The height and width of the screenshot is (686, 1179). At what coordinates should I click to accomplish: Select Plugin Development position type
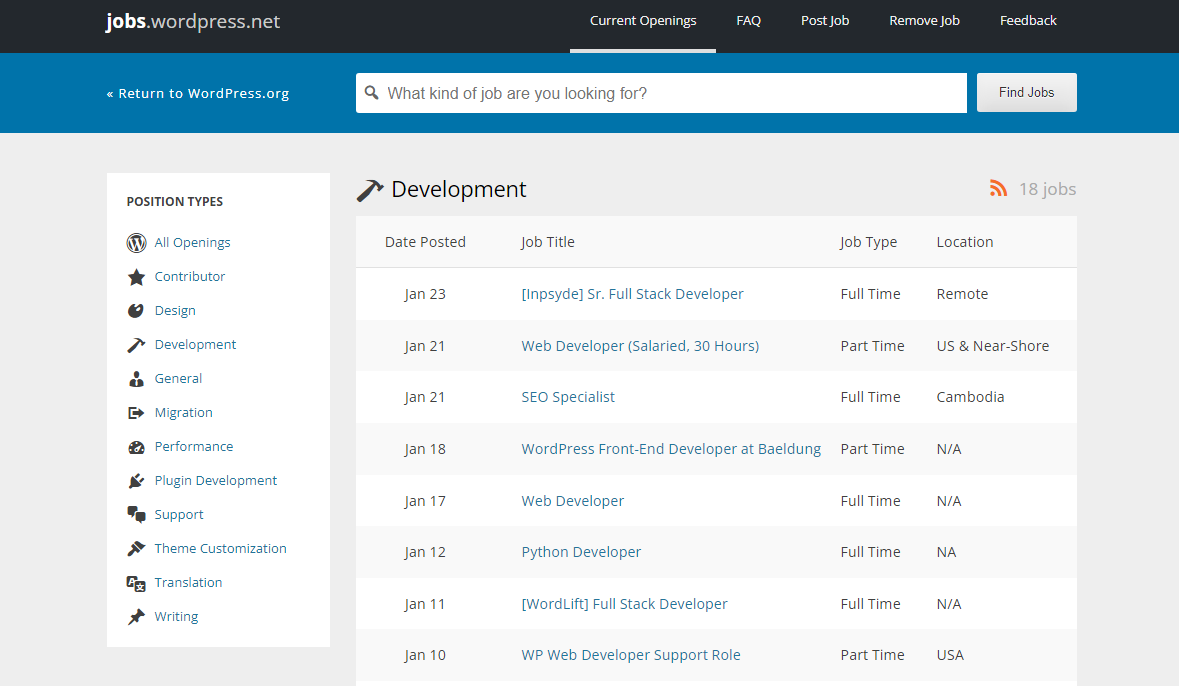click(216, 480)
